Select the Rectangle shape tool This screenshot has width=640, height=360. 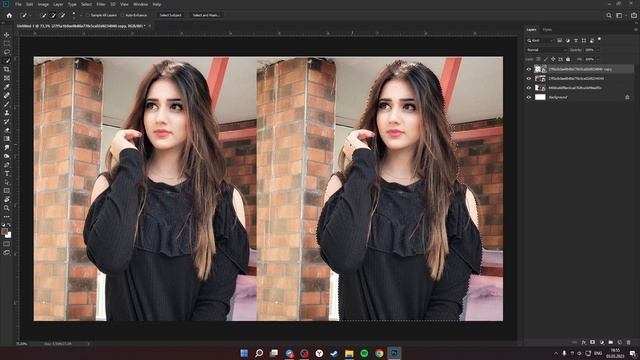tap(7, 191)
